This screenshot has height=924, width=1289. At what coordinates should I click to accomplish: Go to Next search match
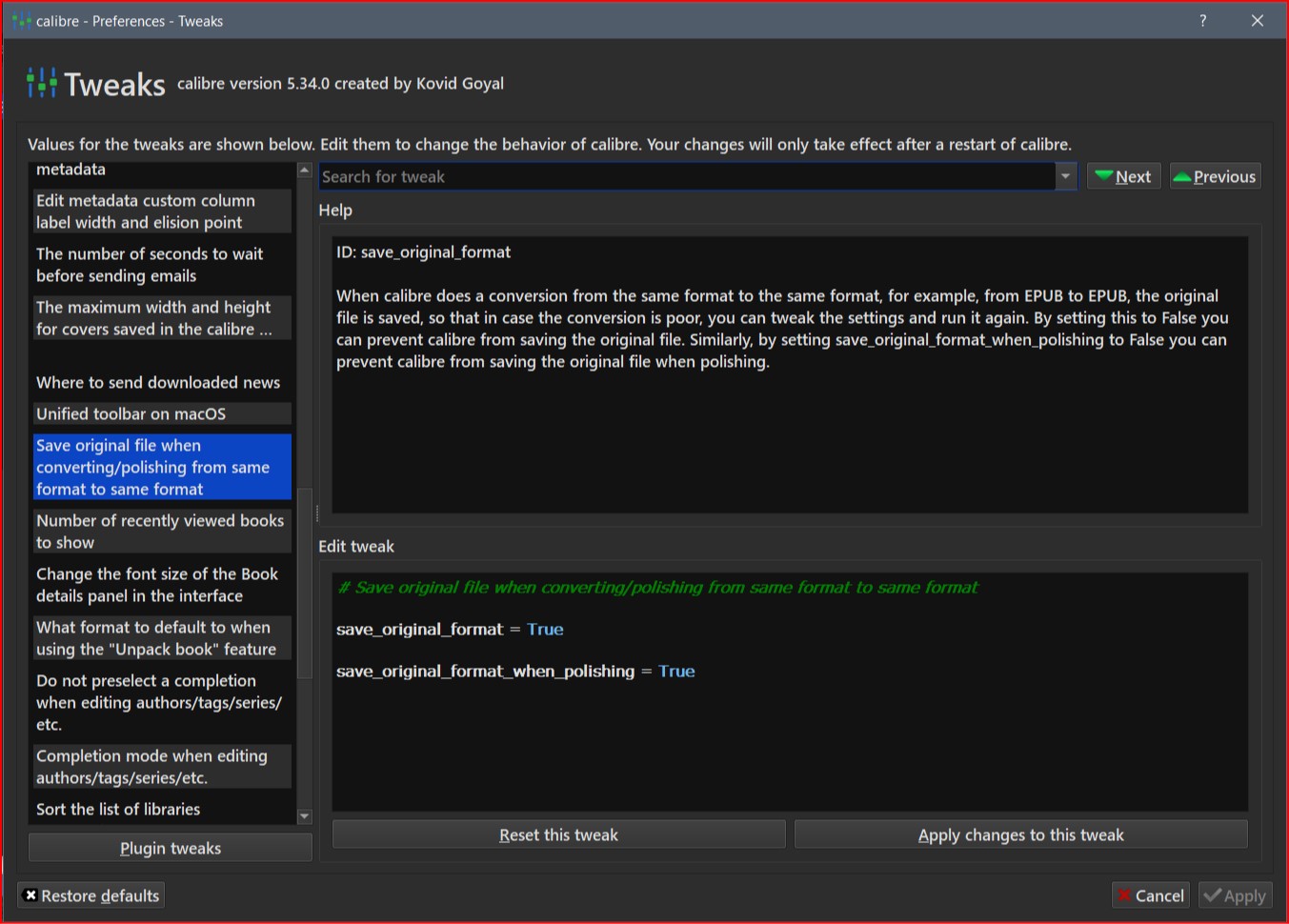[x=1123, y=176]
